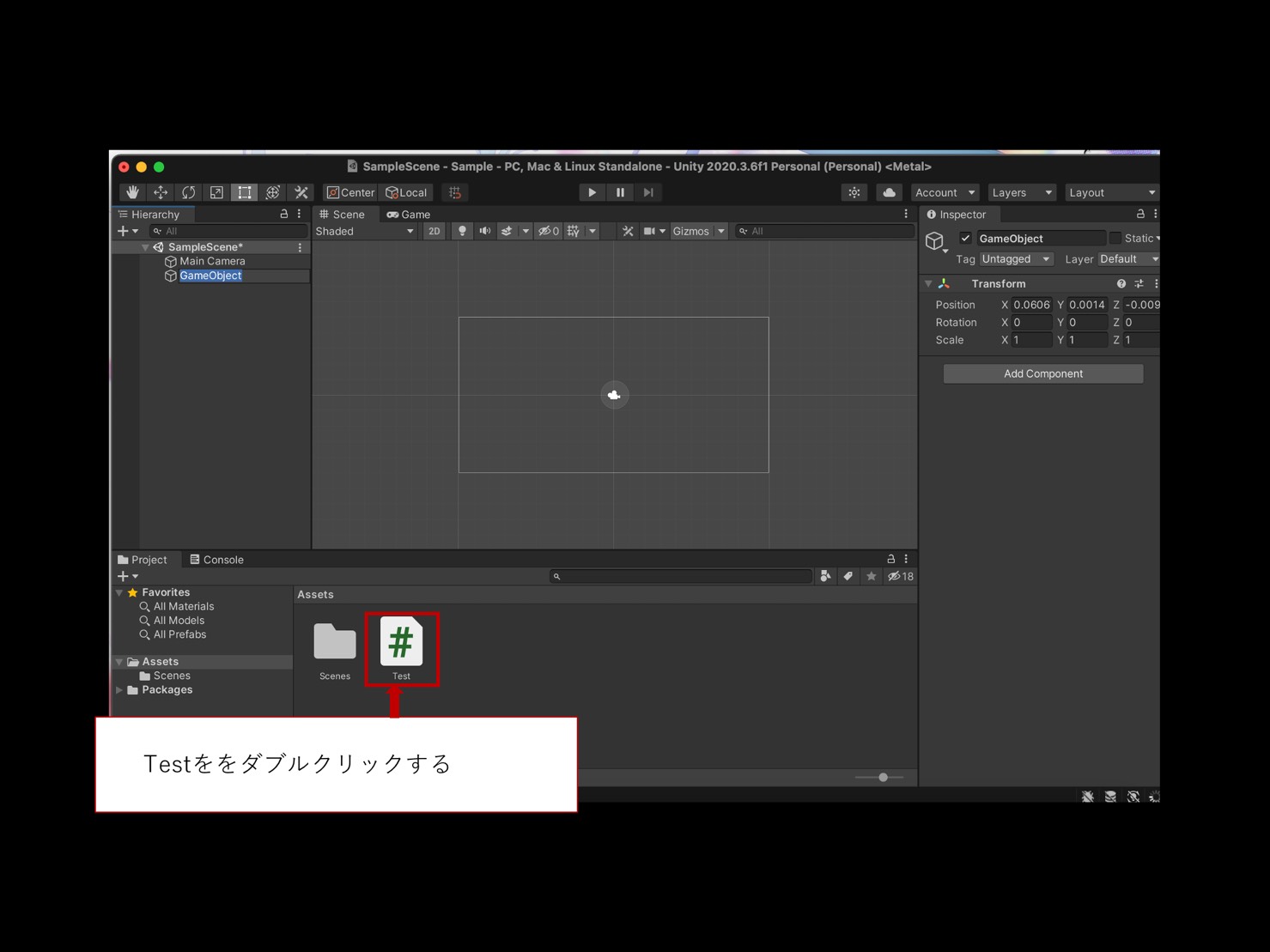Open the Tag Untagged dropdown
This screenshot has width=1270, height=952.
pos(1017,259)
